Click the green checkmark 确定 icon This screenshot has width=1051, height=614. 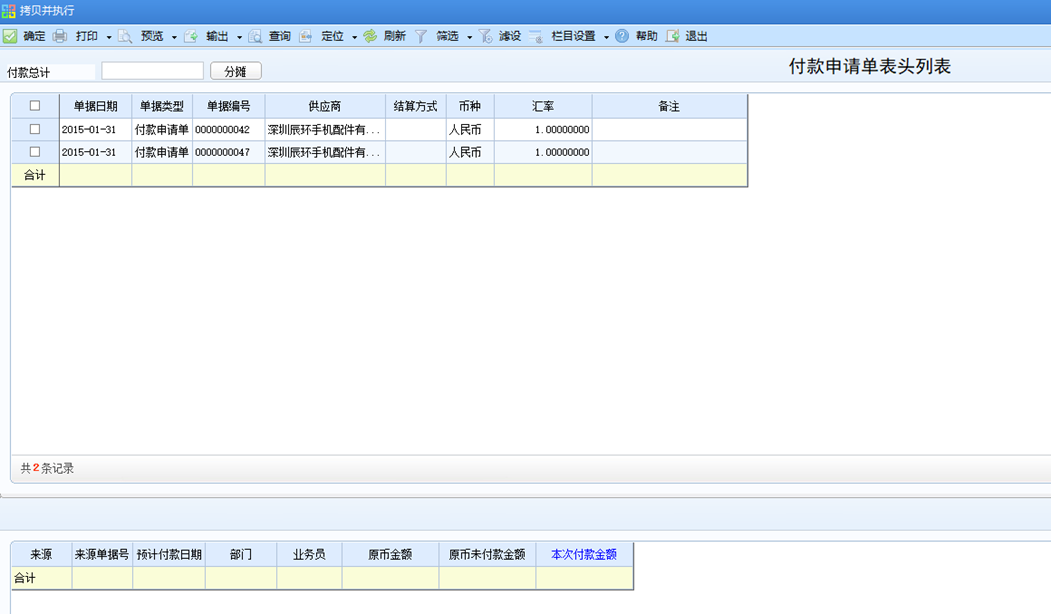click(x=10, y=36)
